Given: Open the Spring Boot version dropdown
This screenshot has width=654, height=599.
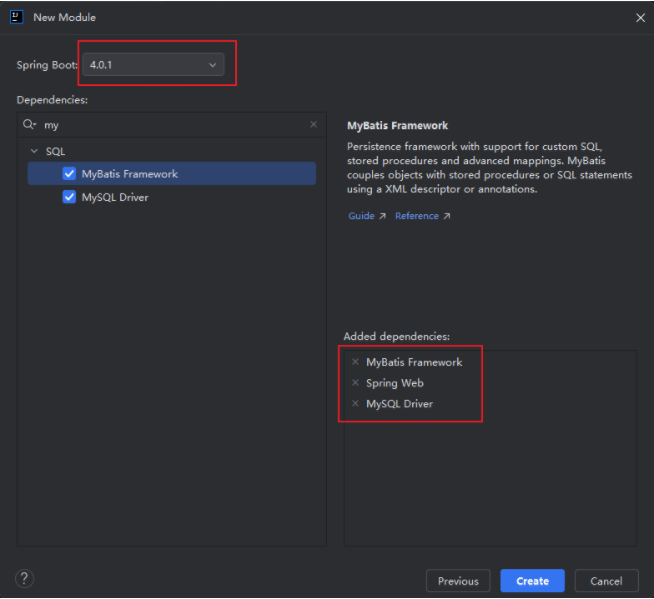Looking at the screenshot, I should [x=153, y=65].
